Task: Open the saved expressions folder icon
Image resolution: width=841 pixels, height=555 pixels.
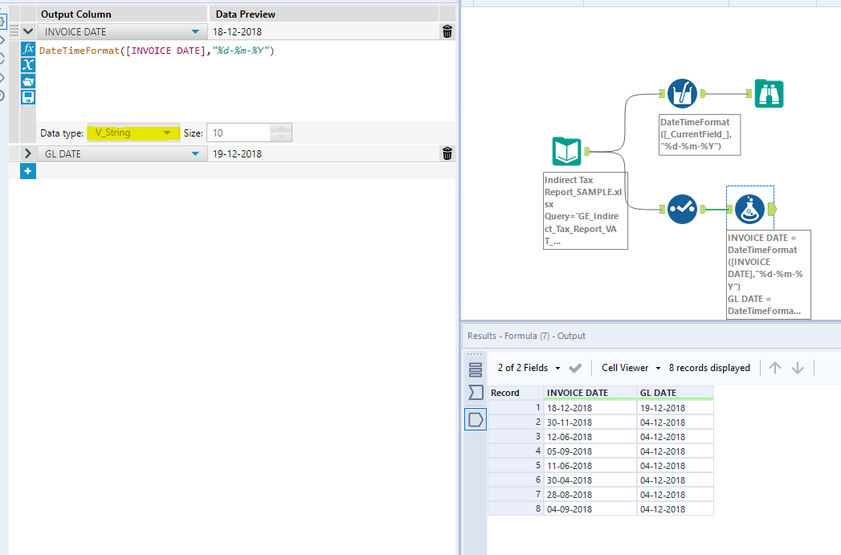Action: [28, 82]
